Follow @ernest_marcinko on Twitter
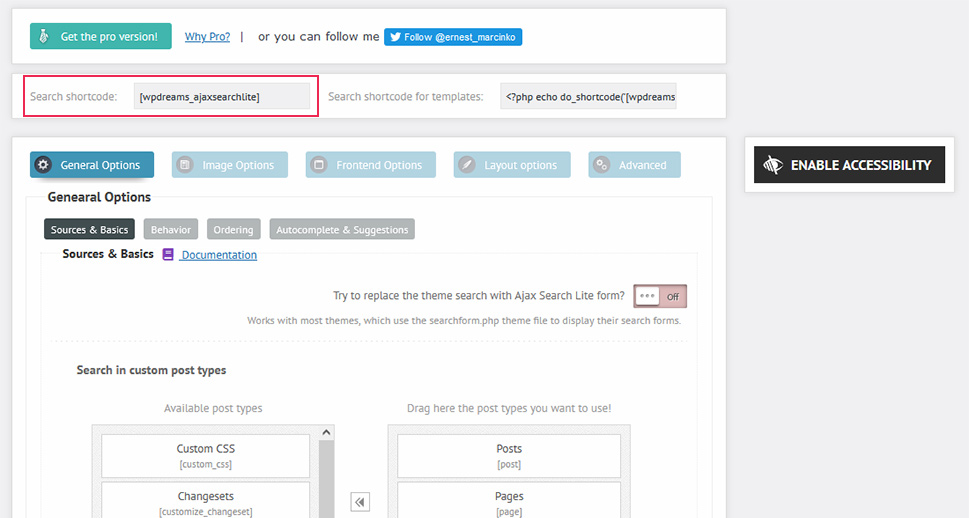Viewport: 969px width, 518px height. coord(453,37)
